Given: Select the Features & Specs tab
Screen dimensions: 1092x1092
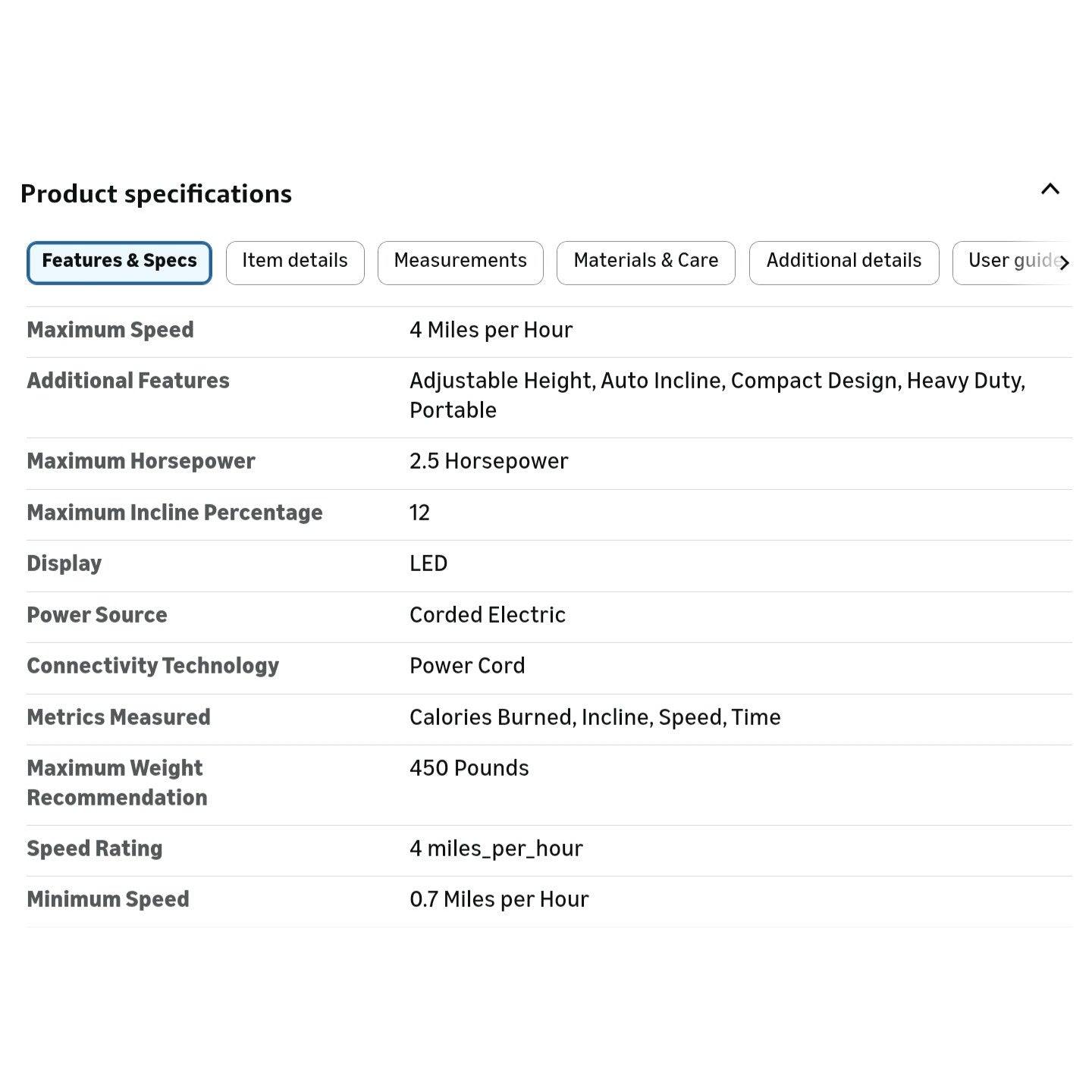Looking at the screenshot, I should 119,262.
